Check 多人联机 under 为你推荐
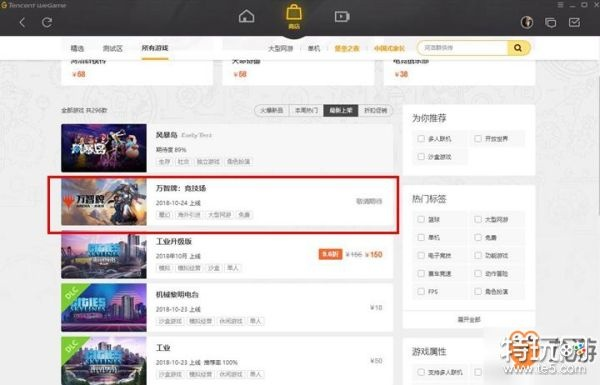600x385 pixels. (421, 139)
